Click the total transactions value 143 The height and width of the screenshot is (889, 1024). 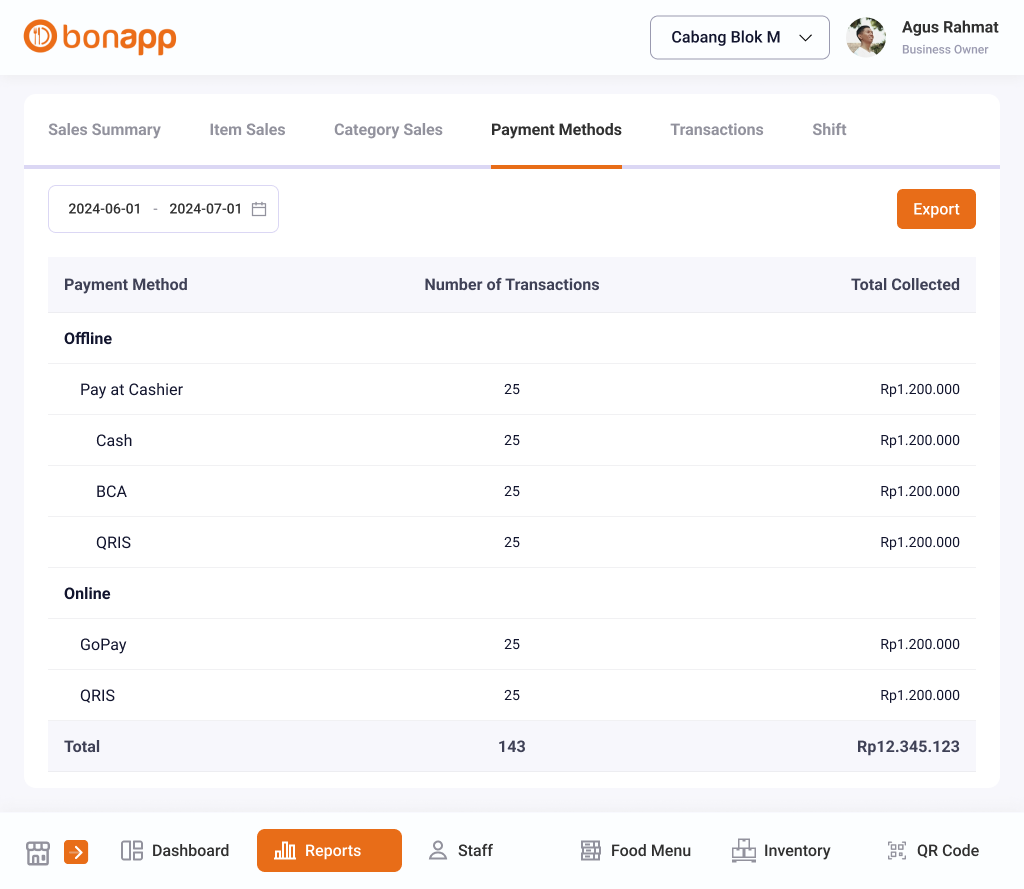click(511, 747)
